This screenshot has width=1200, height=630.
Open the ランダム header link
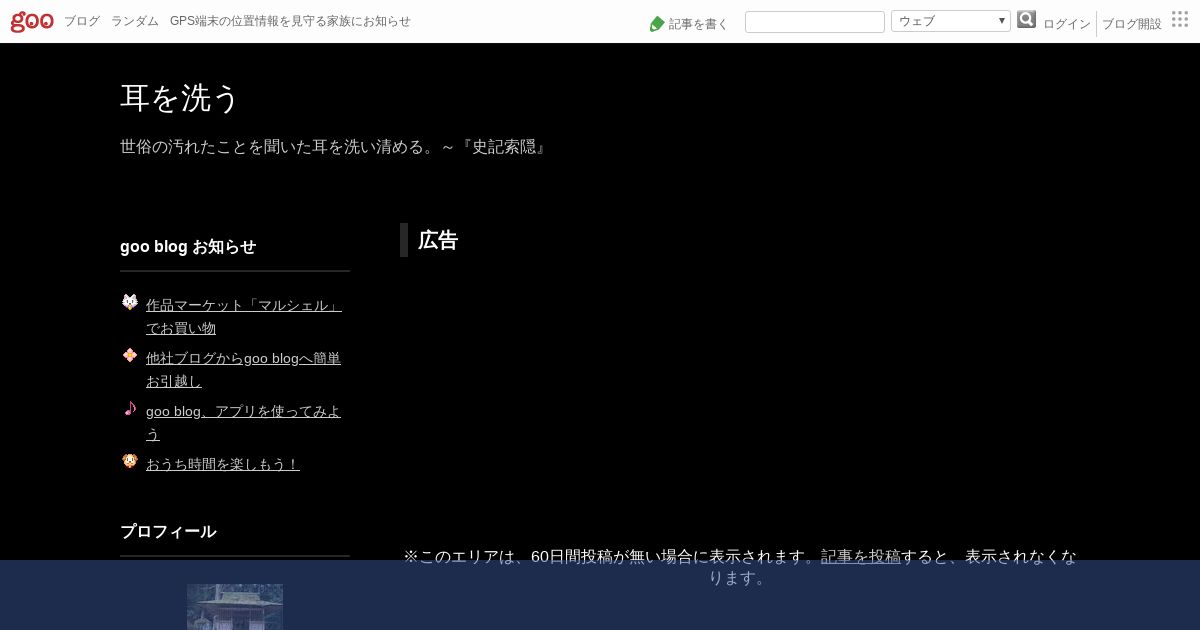135,21
